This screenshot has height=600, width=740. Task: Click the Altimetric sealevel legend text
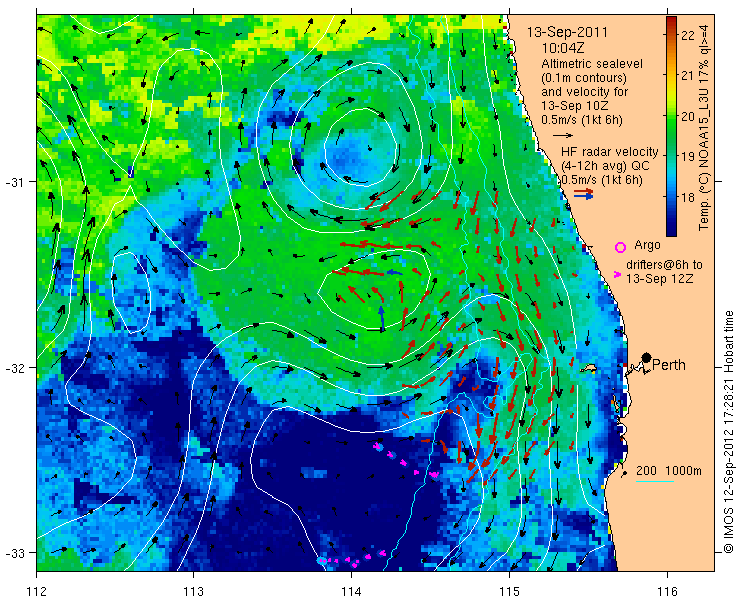pyautogui.click(x=592, y=64)
